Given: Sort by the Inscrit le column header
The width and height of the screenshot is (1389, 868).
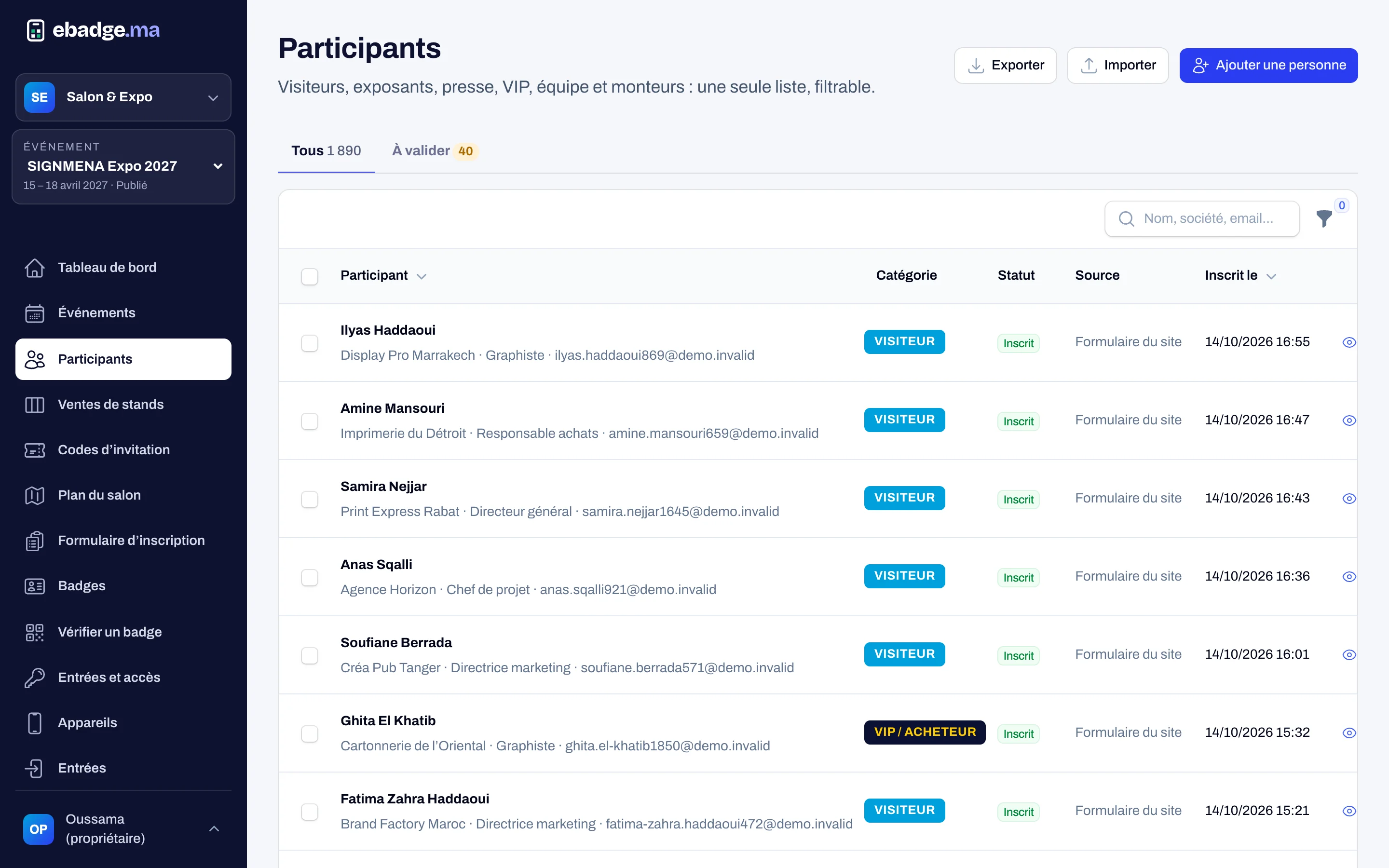Looking at the screenshot, I should (1240, 275).
